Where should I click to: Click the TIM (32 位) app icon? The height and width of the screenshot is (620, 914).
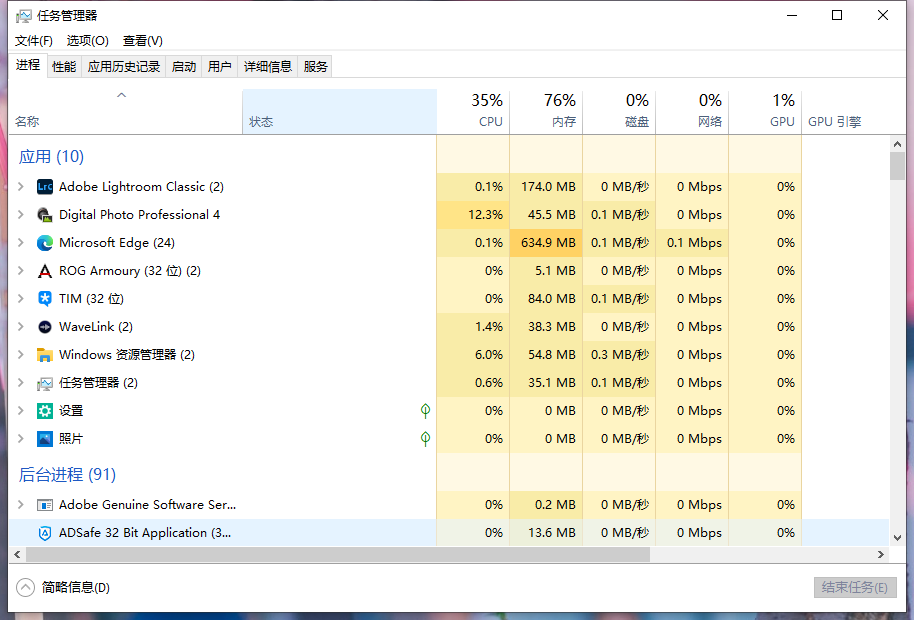click(45, 299)
